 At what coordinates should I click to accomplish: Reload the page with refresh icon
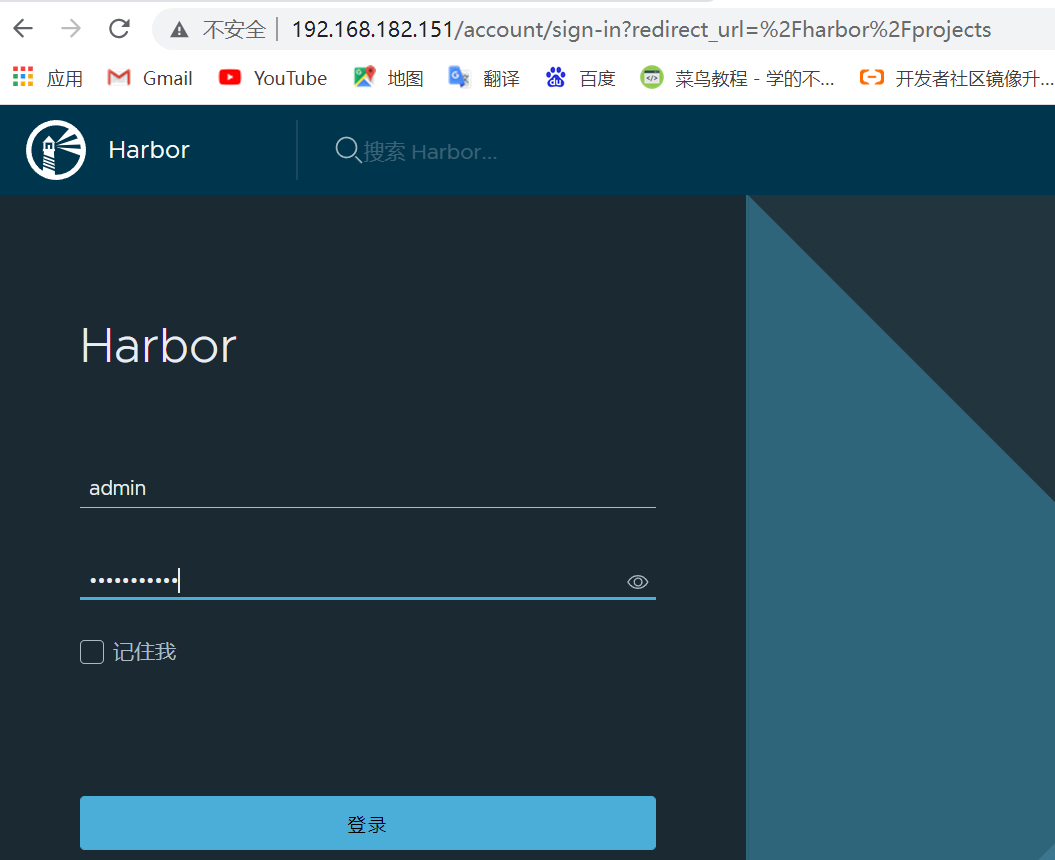coord(119,28)
